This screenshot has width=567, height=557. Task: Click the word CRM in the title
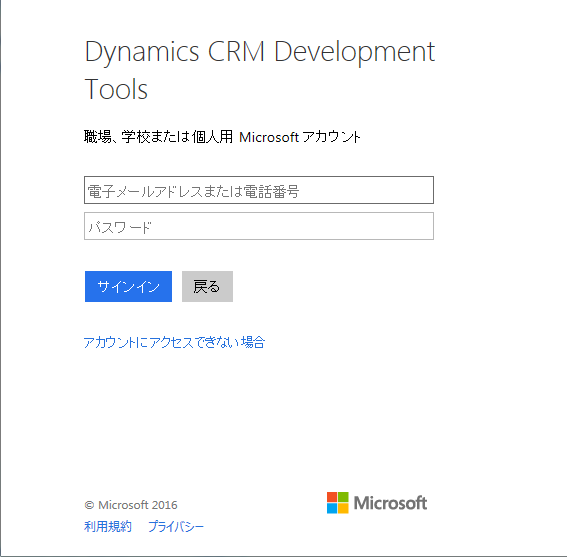point(236,51)
